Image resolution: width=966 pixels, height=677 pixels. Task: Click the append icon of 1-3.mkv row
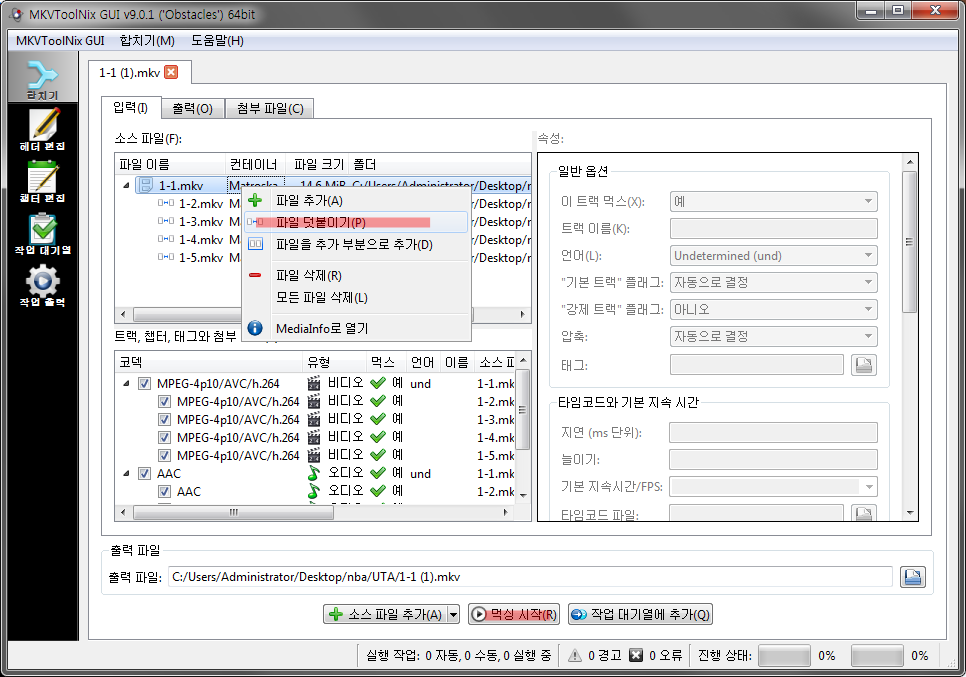[166, 221]
